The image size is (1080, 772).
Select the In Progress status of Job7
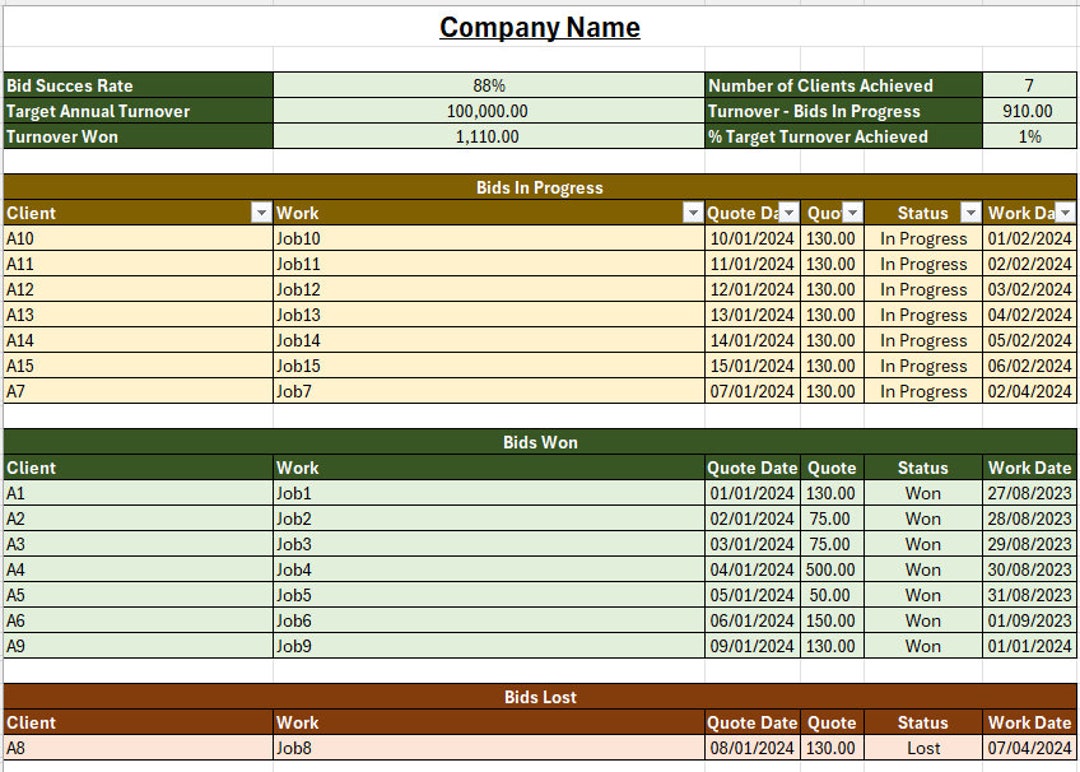tap(922, 391)
